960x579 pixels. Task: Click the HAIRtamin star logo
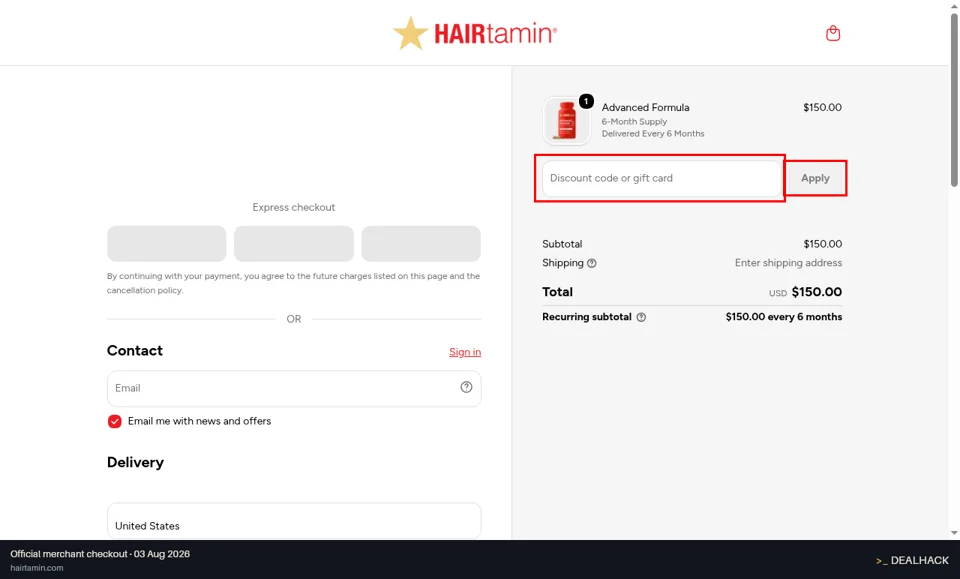(x=475, y=33)
